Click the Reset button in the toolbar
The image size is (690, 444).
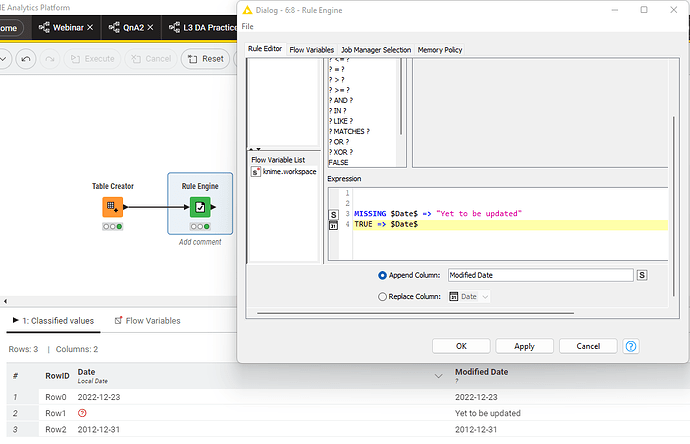coord(206,59)
